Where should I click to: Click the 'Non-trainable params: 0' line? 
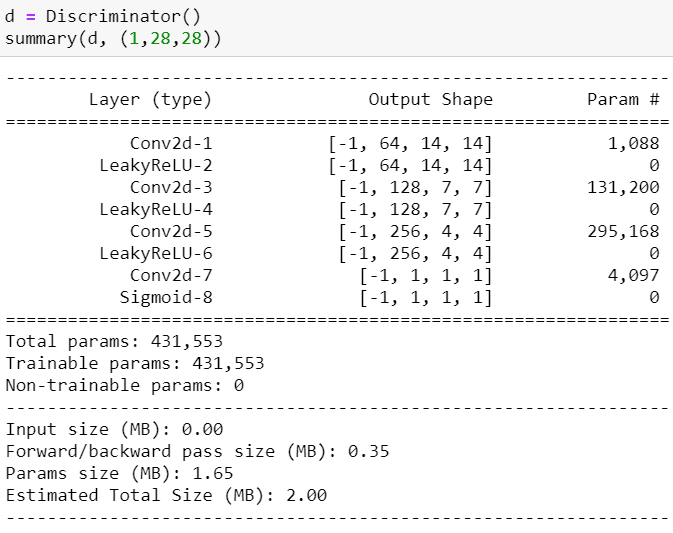coord(124,385)
